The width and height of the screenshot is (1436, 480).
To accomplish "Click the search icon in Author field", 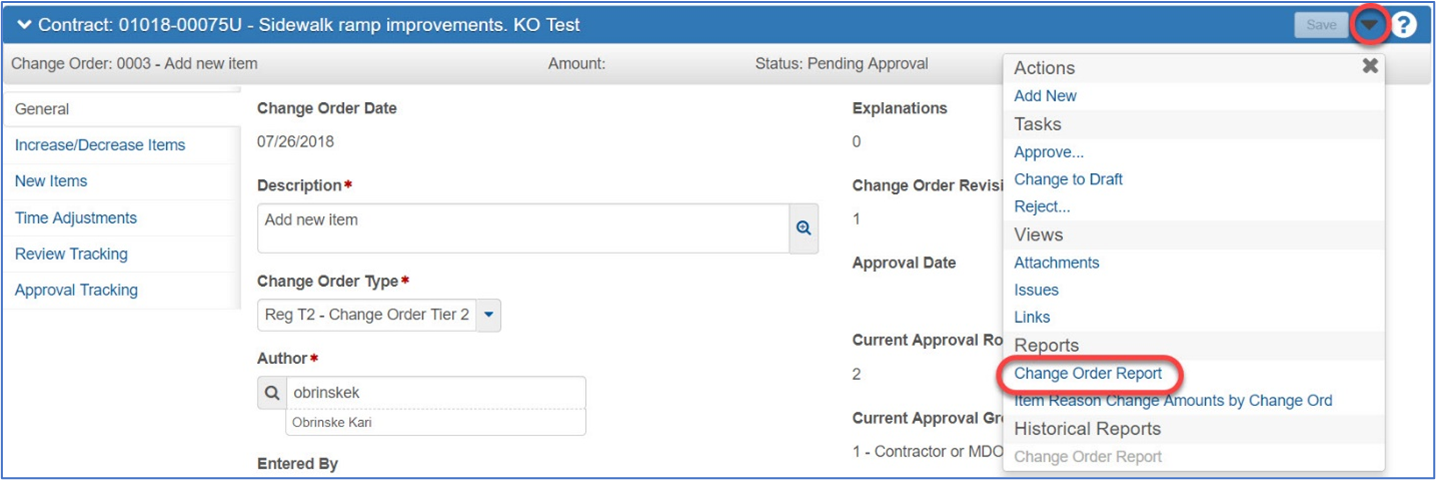I will pyautogui.click(x=272, y=393).
